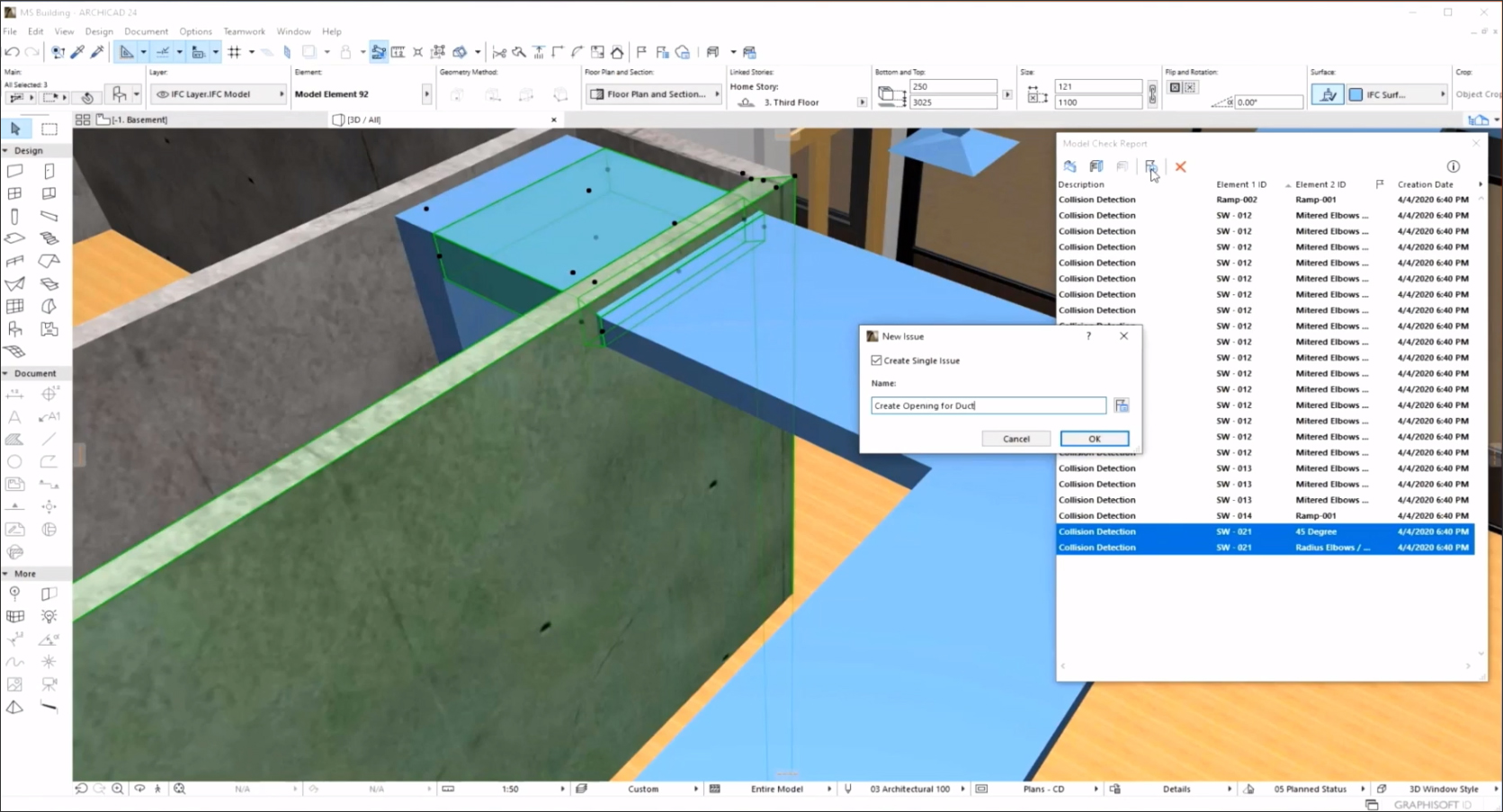Select the Door tool
1503x812 pixels.
[49, 171]
